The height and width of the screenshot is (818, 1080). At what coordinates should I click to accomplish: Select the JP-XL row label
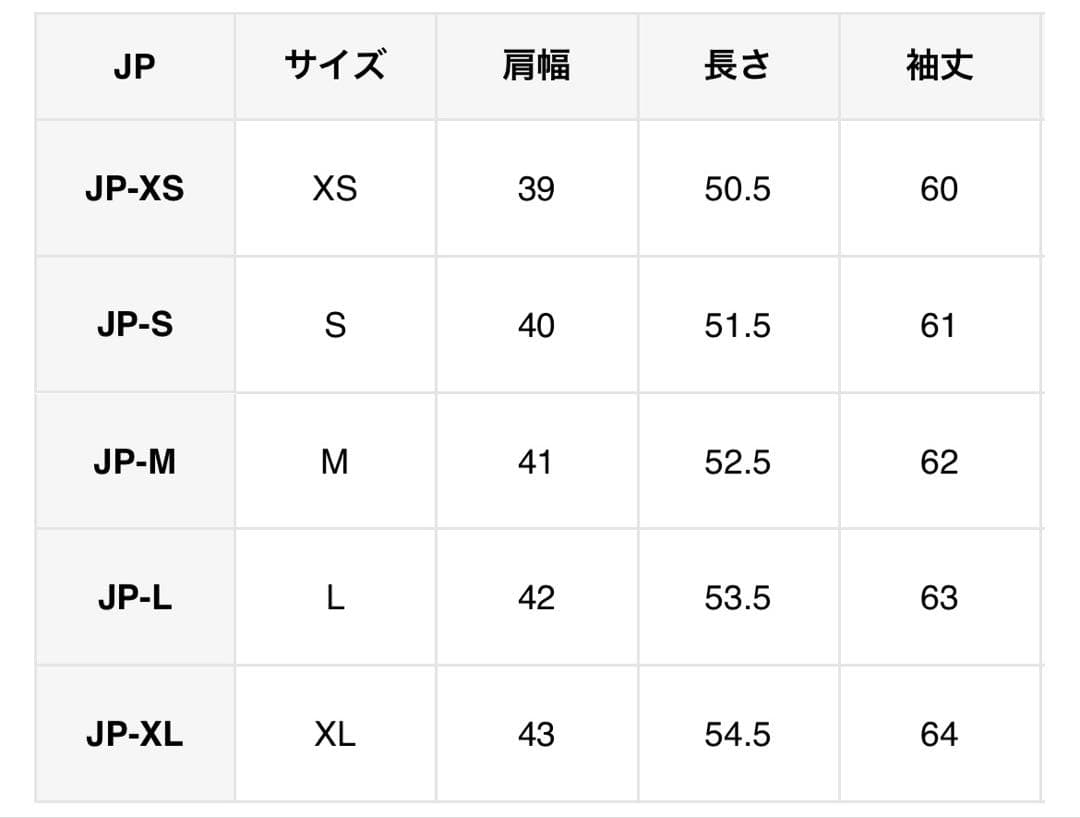click(135, 735)
